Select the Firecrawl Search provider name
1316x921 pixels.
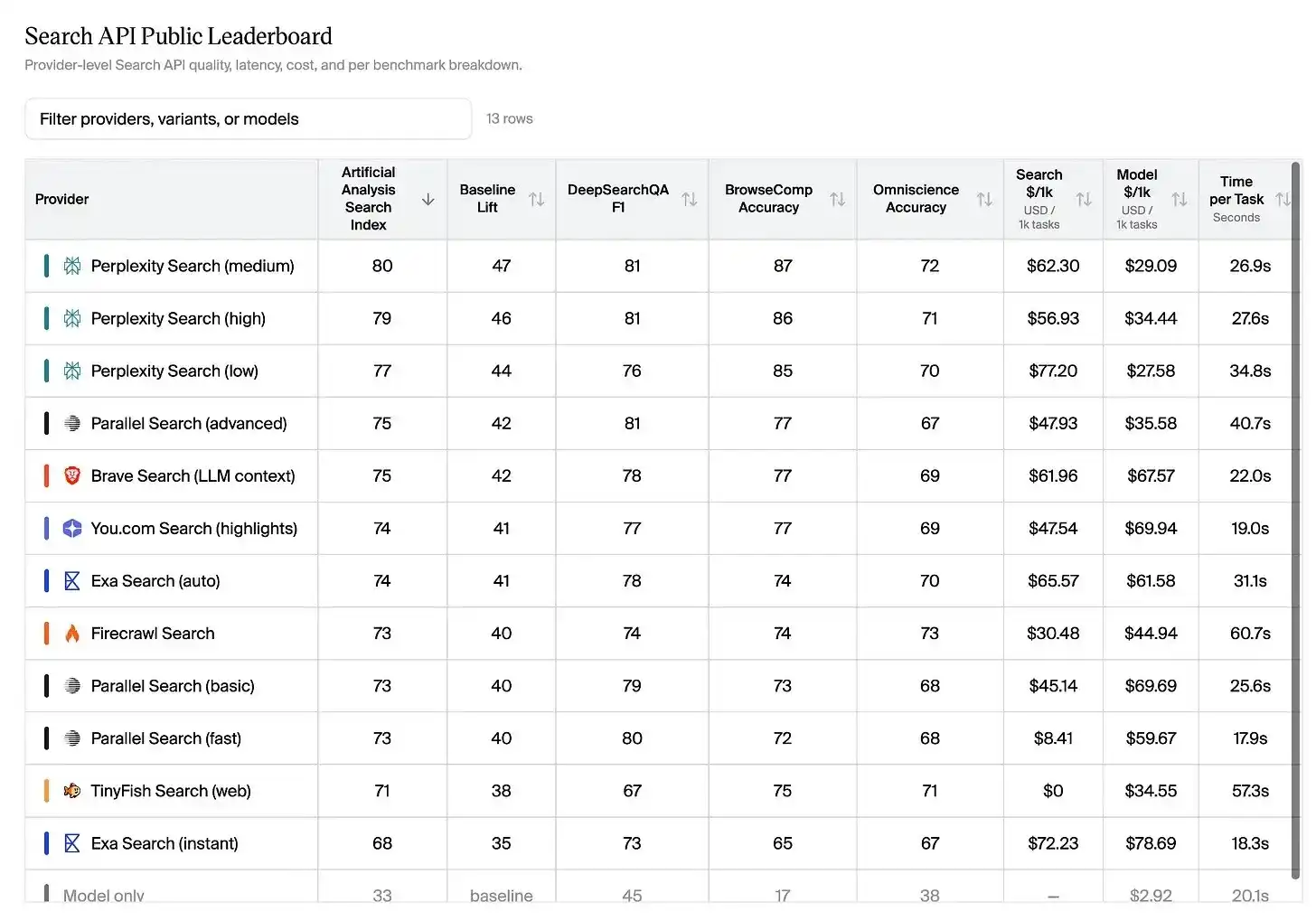(153, 633)
